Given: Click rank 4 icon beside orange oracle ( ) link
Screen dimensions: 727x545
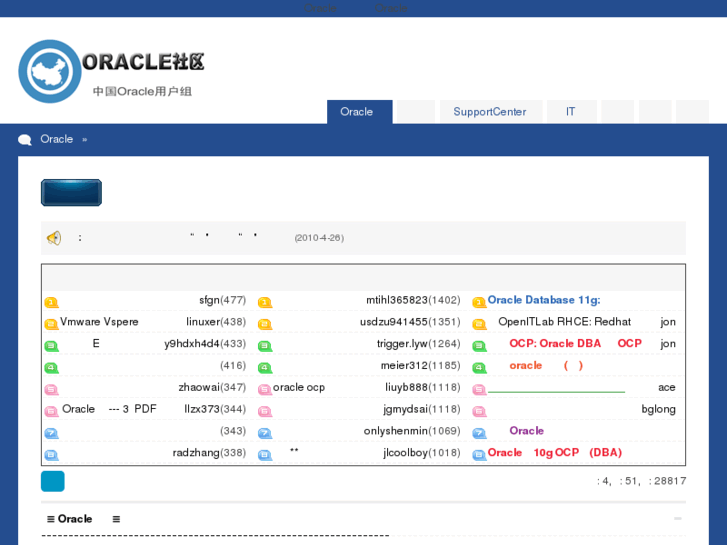Looking at the screenshot, I should [479, 368].
